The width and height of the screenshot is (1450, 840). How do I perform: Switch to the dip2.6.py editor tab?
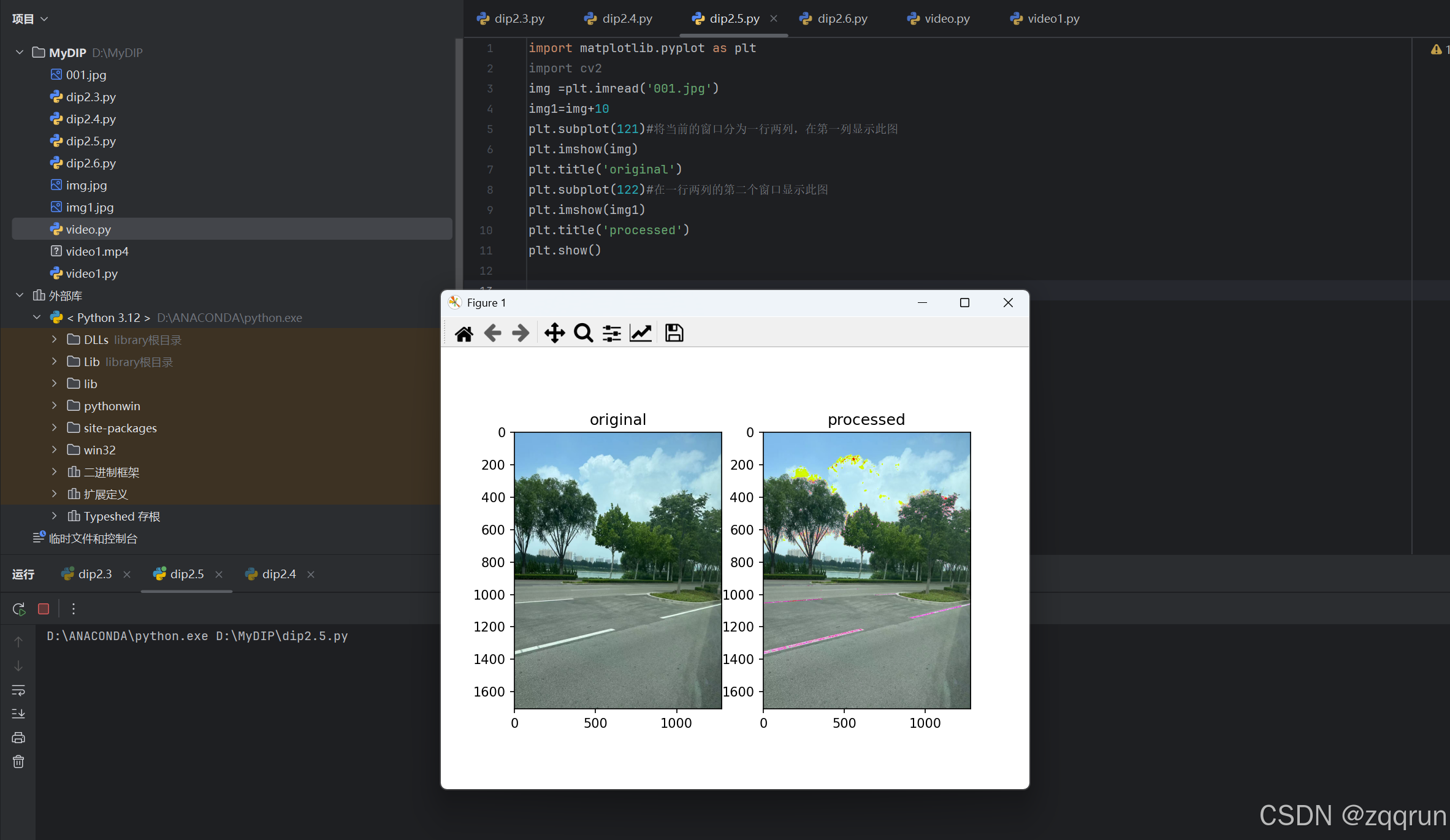pyautogui.click(x=841, y=19)
